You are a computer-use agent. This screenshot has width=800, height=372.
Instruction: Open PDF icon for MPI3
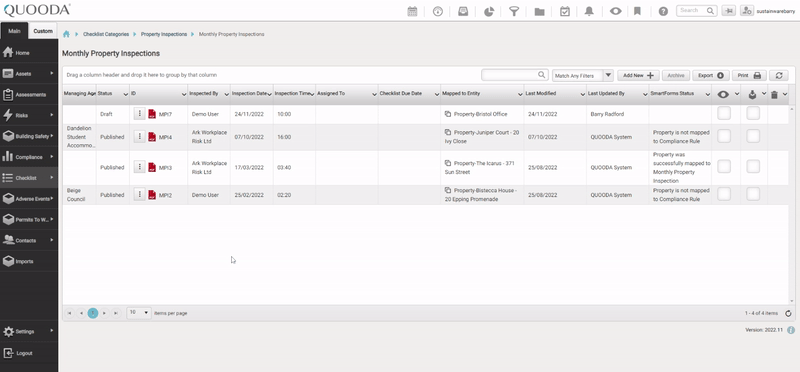click(152, 167)
